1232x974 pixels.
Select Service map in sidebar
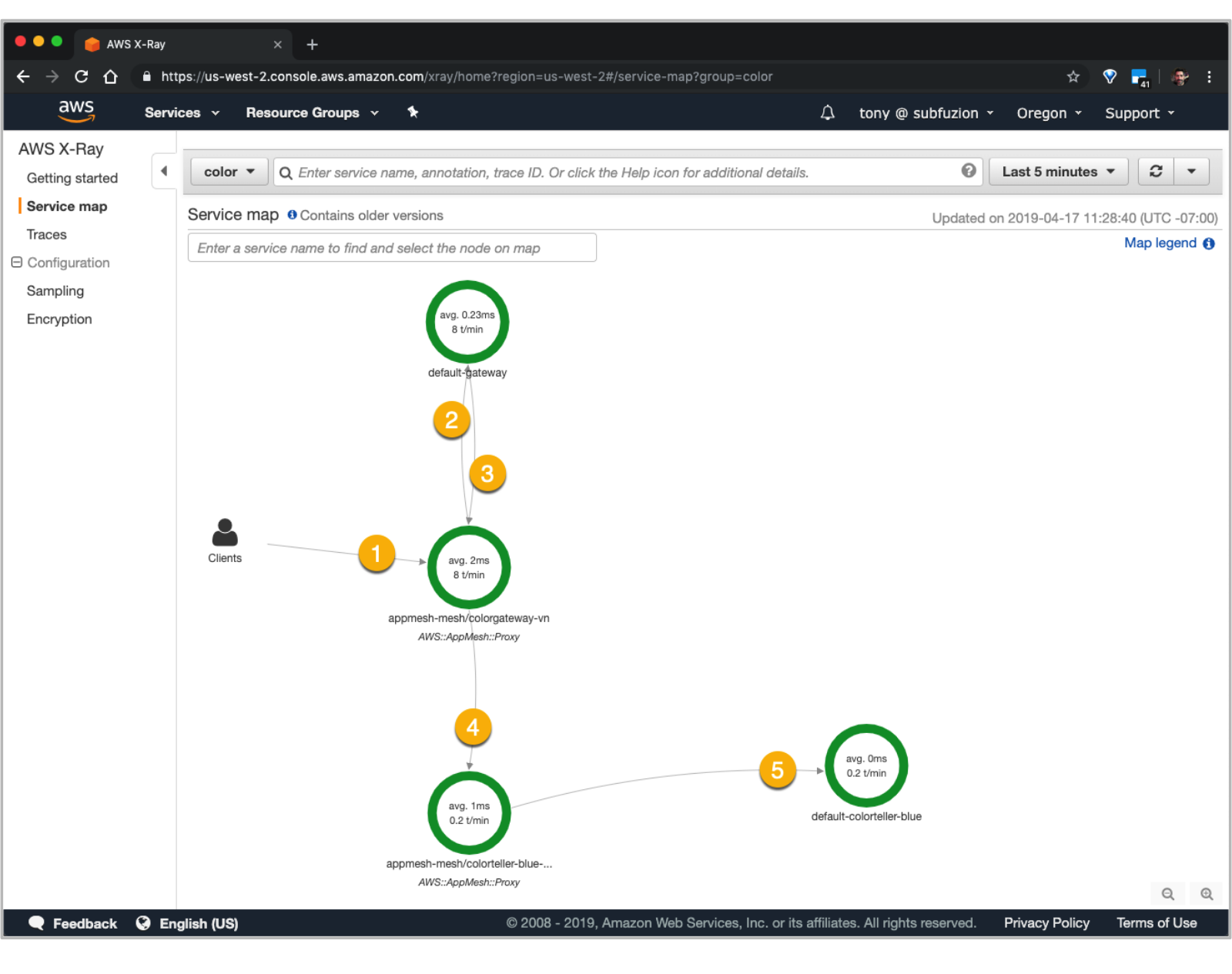[67, 206]
